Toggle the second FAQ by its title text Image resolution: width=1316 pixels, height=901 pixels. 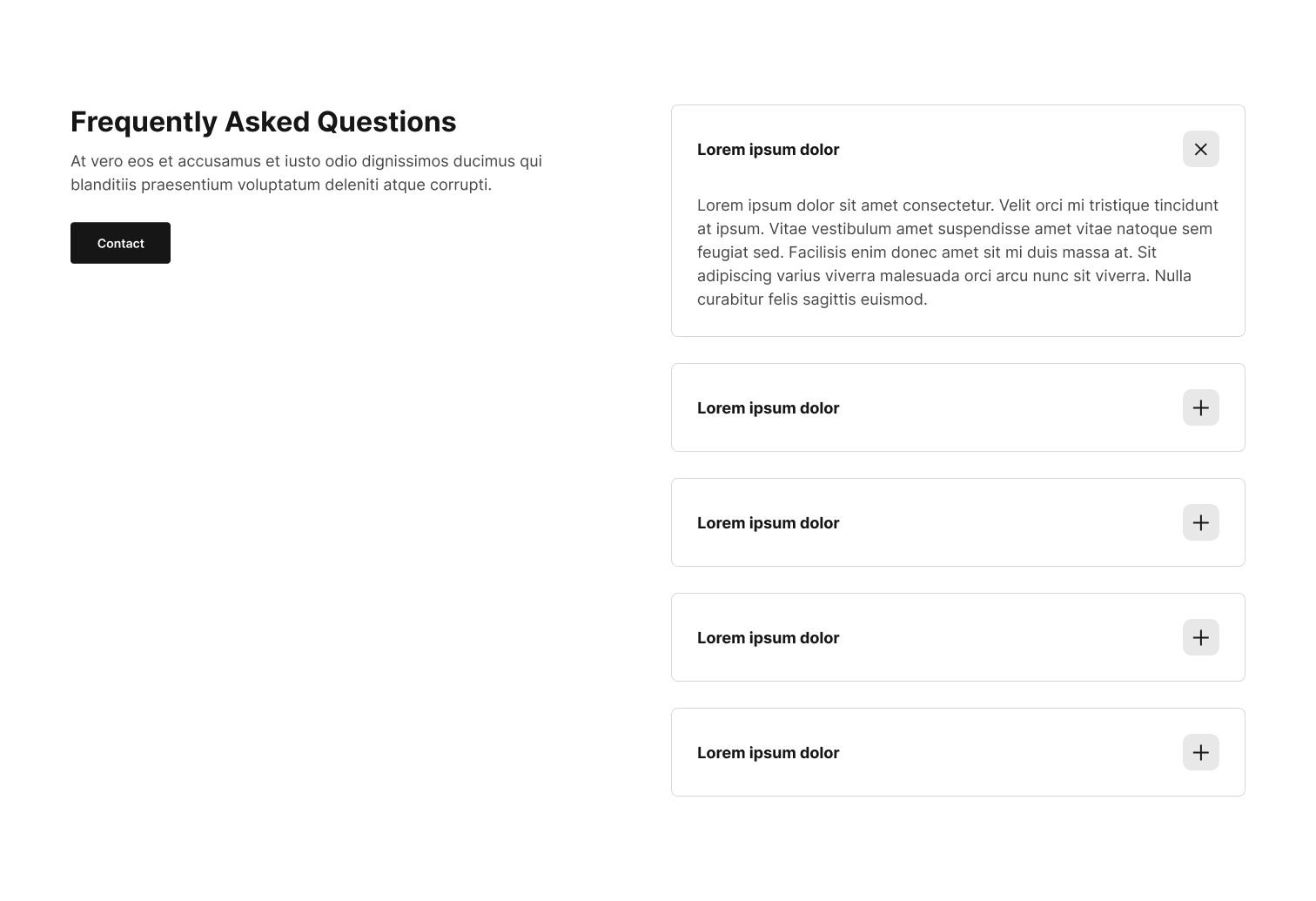pos(768,408)
